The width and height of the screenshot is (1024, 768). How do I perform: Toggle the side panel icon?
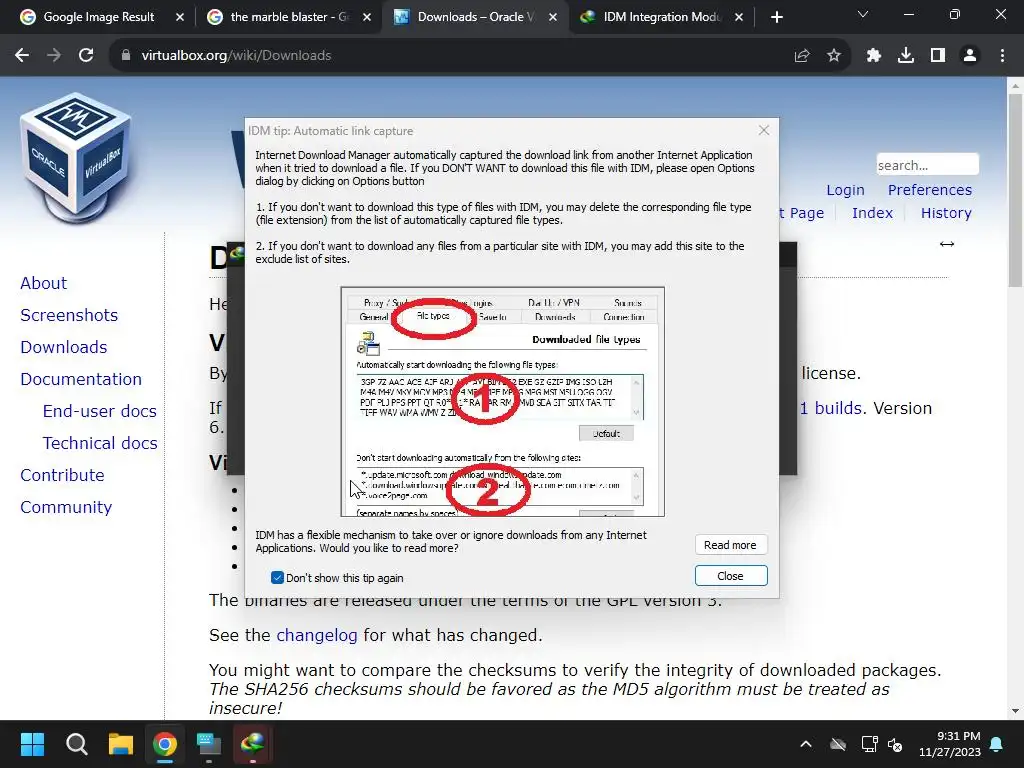[938, 56]
